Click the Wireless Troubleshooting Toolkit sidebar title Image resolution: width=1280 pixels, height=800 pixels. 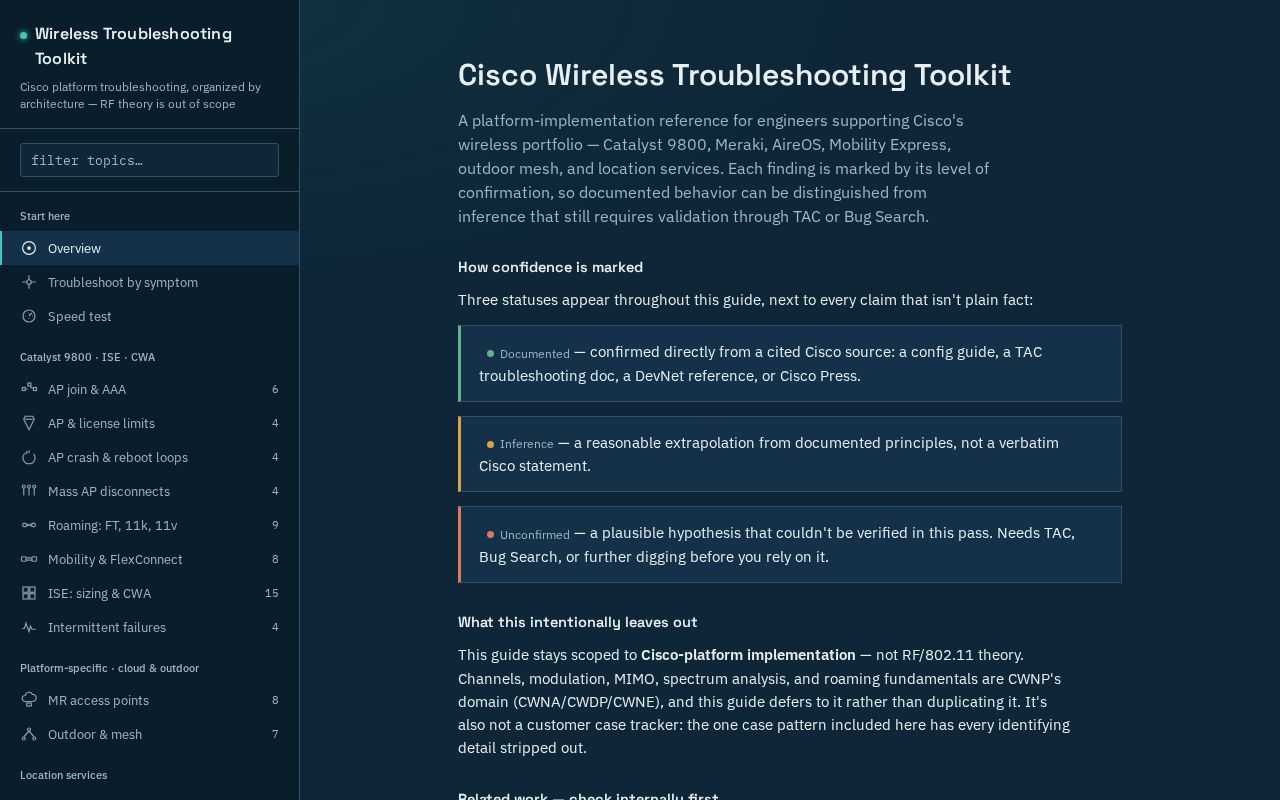coord(133,46)
